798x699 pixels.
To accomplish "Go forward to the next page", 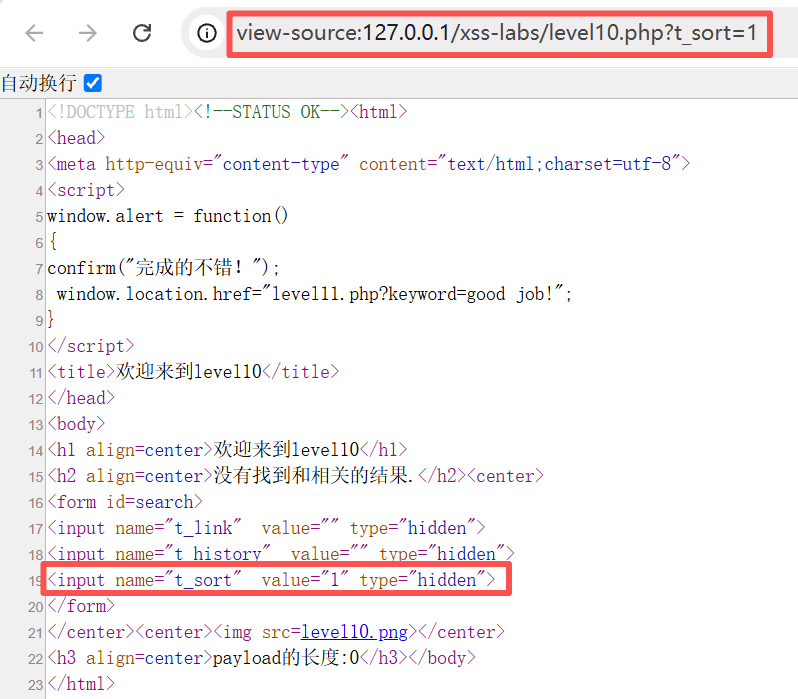I will click(88, 33).
